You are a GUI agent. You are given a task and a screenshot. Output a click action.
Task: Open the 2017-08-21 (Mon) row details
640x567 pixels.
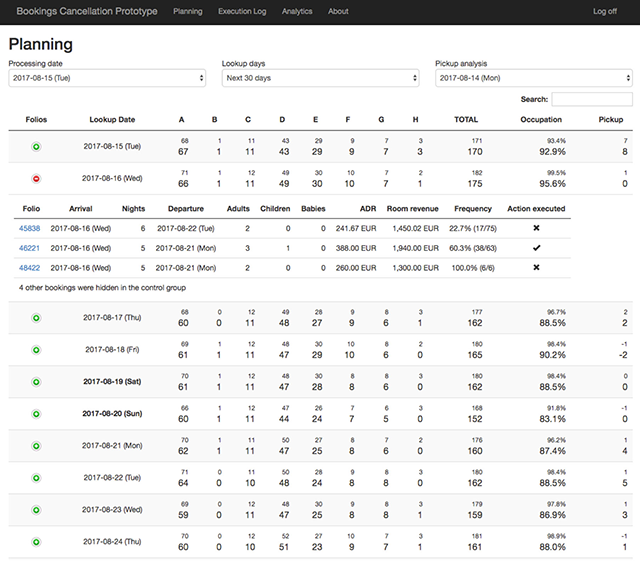[x=36, y=446]
